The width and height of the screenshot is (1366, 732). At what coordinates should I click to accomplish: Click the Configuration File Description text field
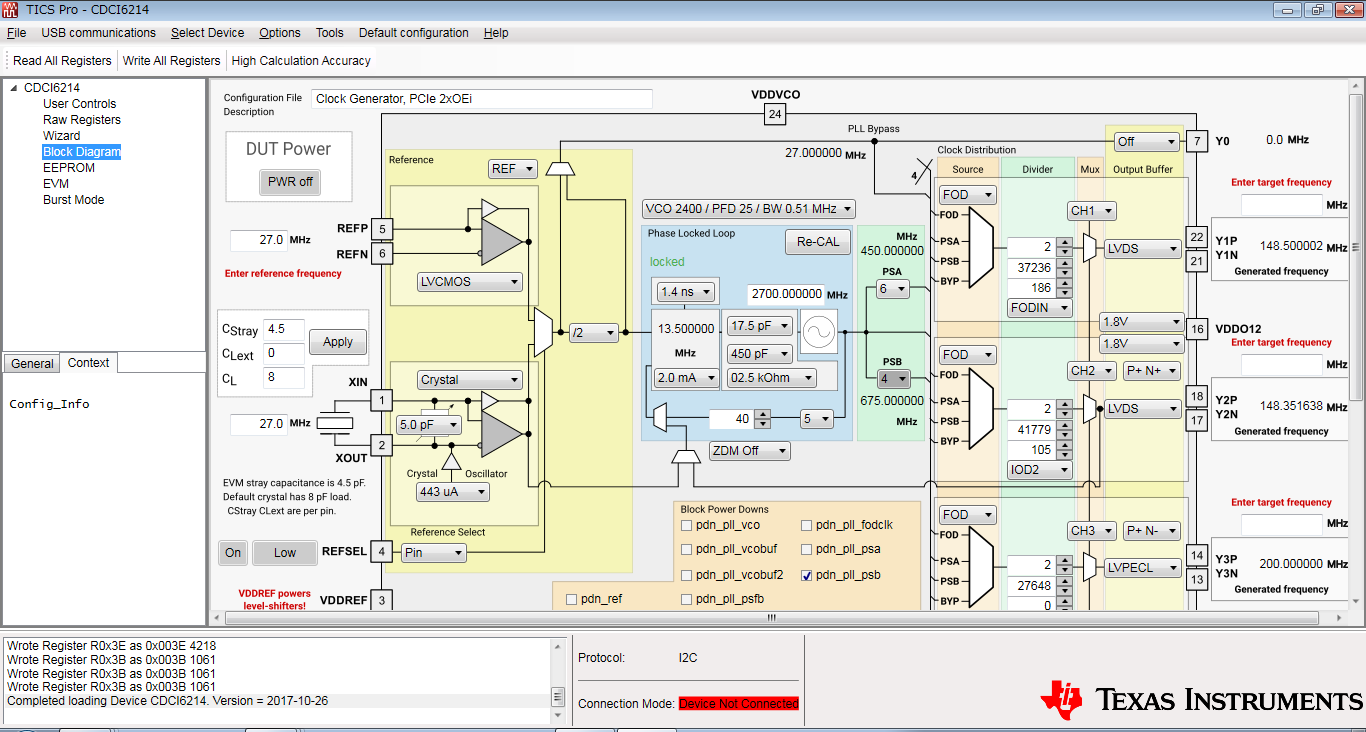point(482,99)
